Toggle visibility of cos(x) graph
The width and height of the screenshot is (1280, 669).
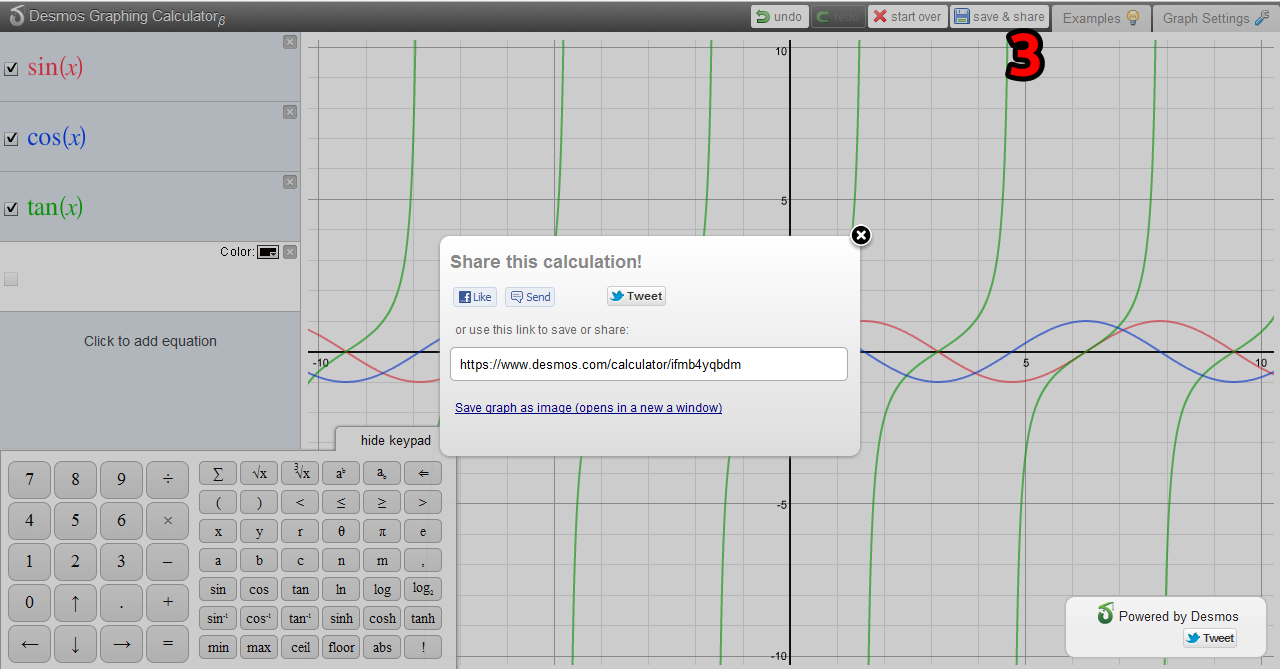(11, 139)
